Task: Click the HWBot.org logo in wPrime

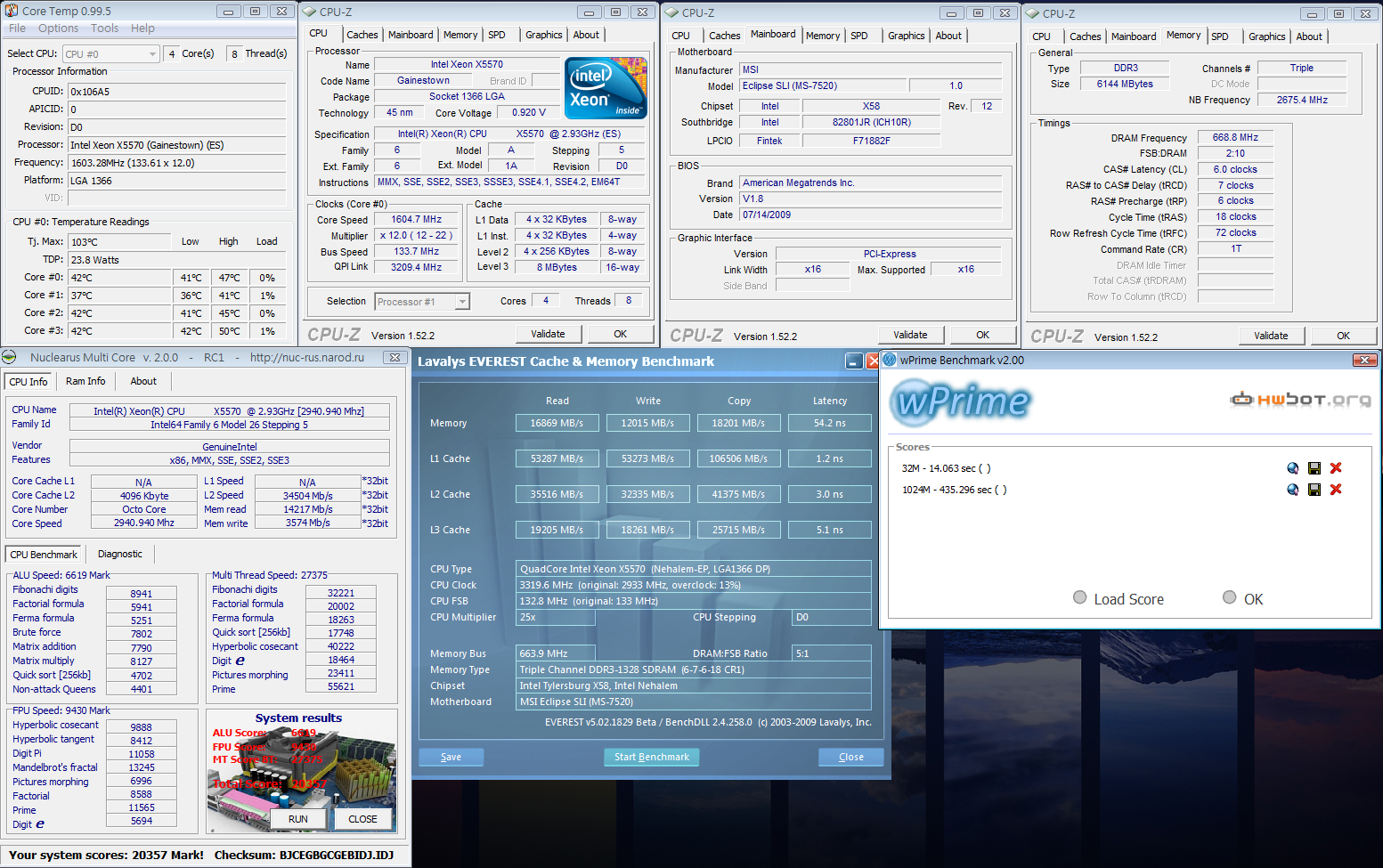Action: (1300, 400)
